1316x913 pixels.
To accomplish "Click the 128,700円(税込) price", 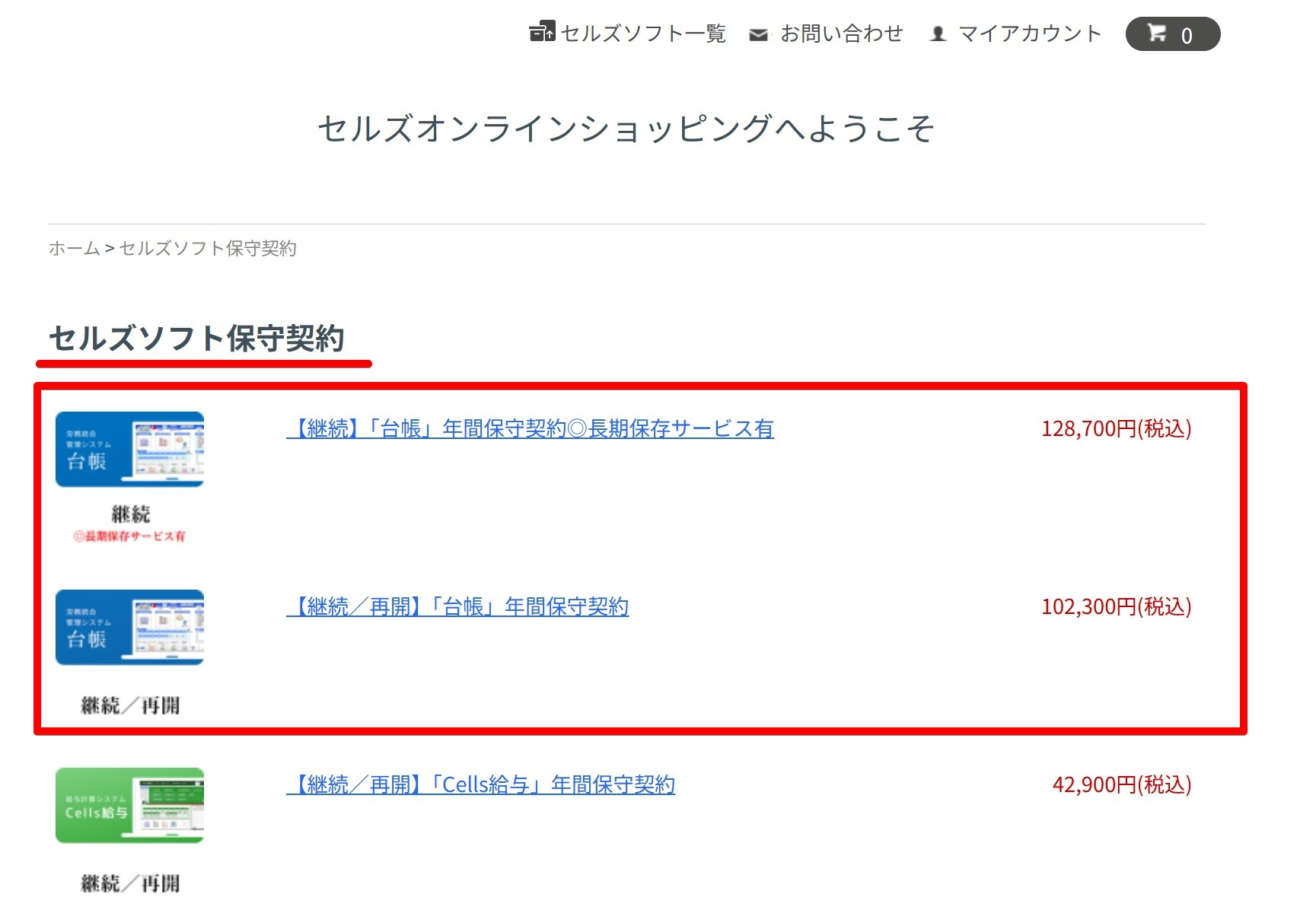I will [1116, 429].
